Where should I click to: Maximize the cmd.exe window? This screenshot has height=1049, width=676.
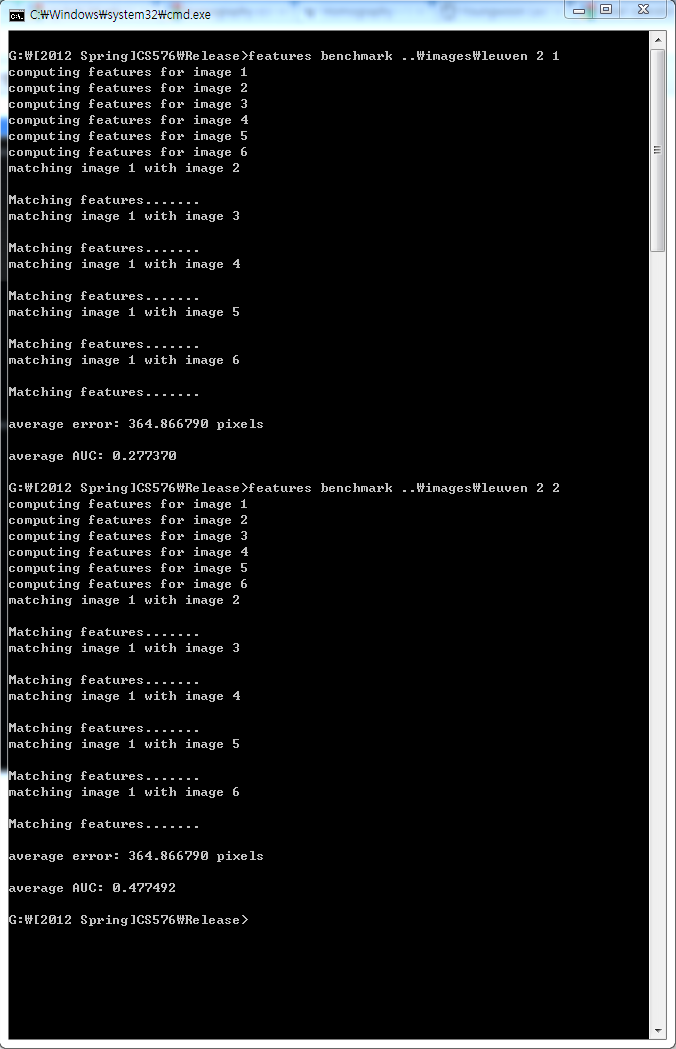606,10
